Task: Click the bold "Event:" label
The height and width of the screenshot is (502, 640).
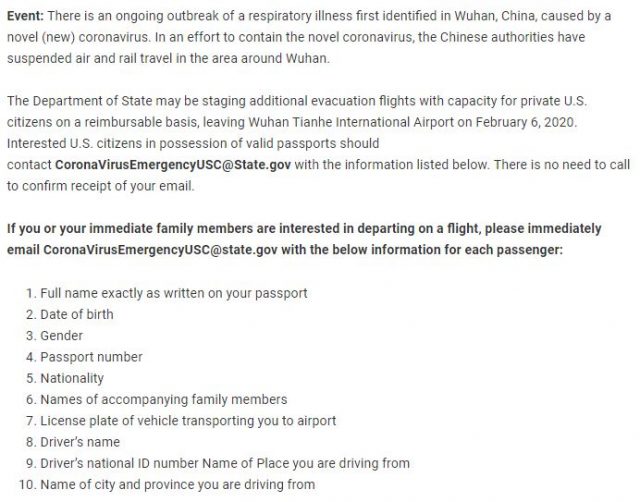Action: point(28,12)
